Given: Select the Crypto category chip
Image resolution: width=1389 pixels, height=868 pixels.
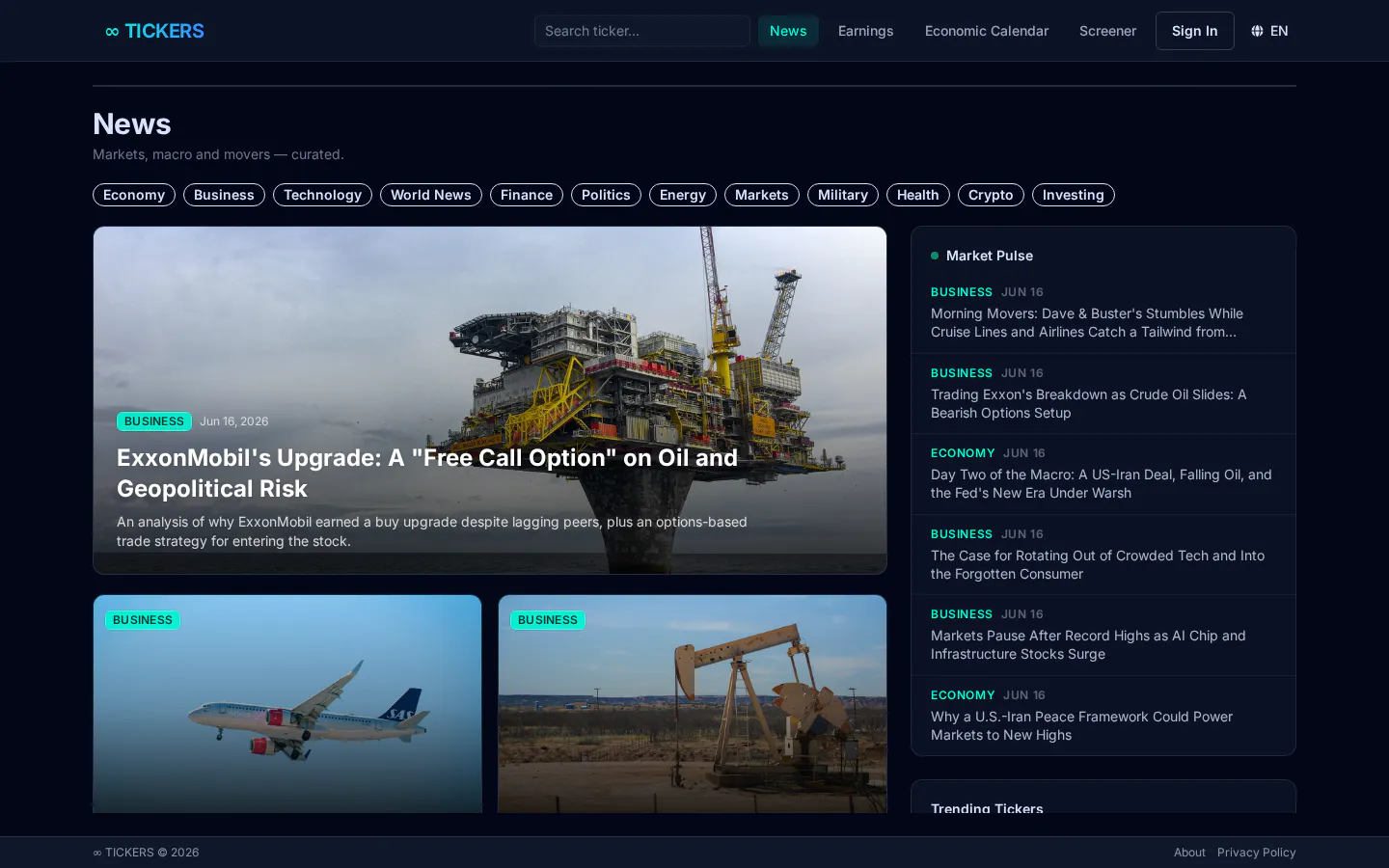Looking at the screenshot, I should point(991,195).
